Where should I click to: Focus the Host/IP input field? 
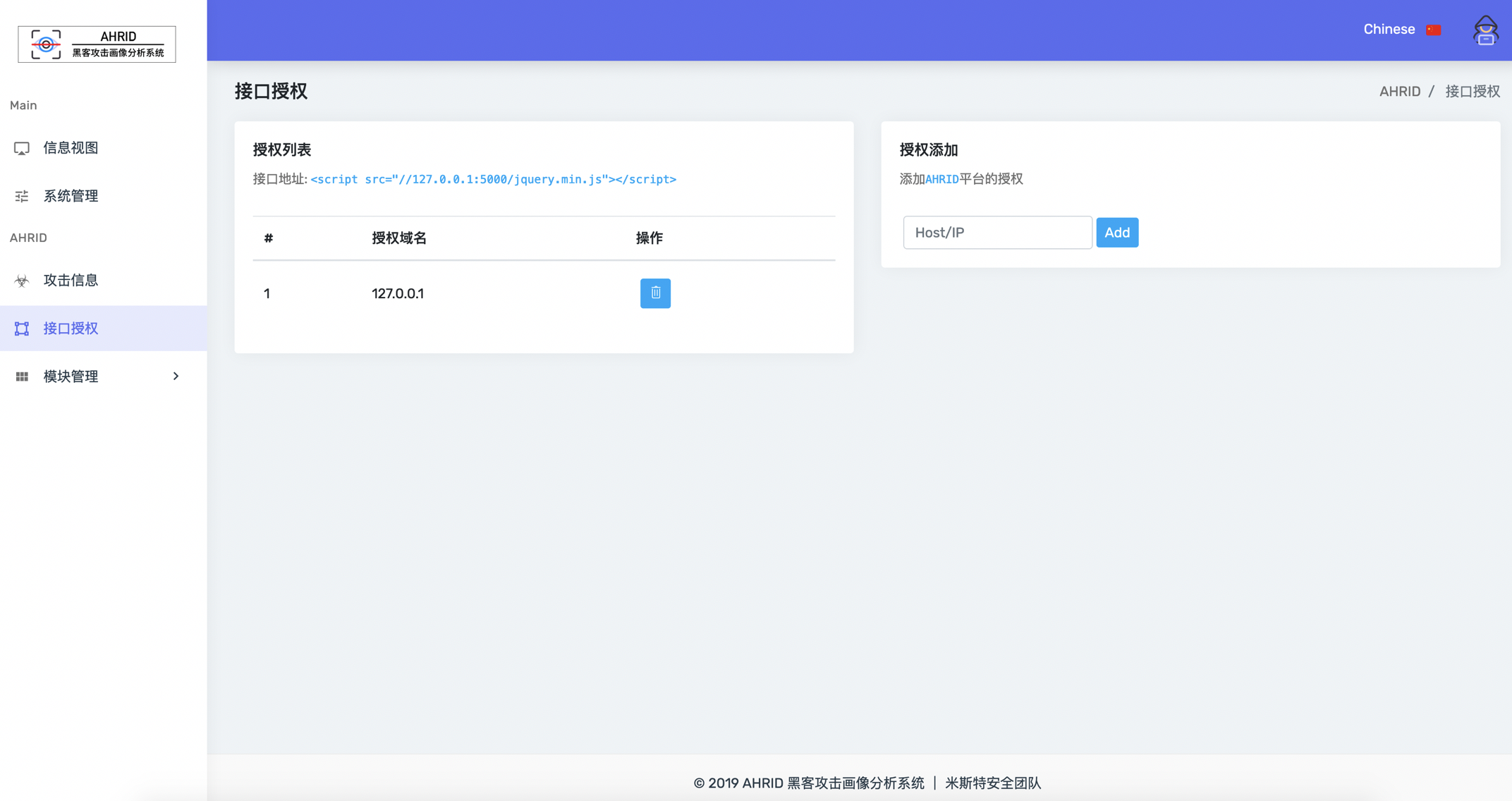pos(996,233)
